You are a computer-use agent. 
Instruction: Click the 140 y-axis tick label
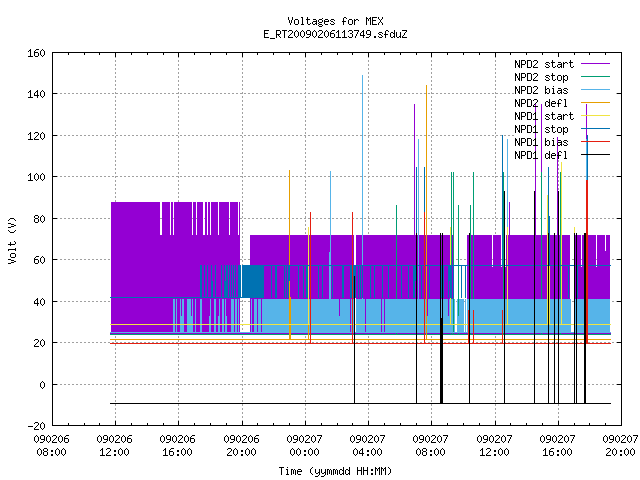(x=36, y=94)
